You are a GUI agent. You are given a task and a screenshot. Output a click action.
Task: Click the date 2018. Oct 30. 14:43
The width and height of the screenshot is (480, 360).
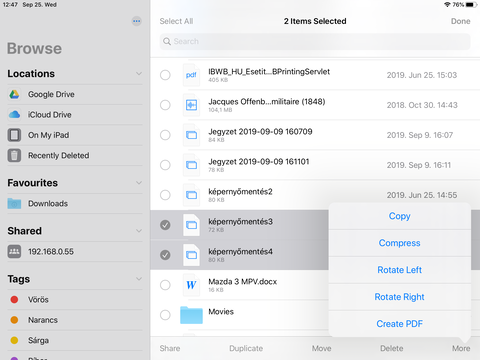point(422,105)
